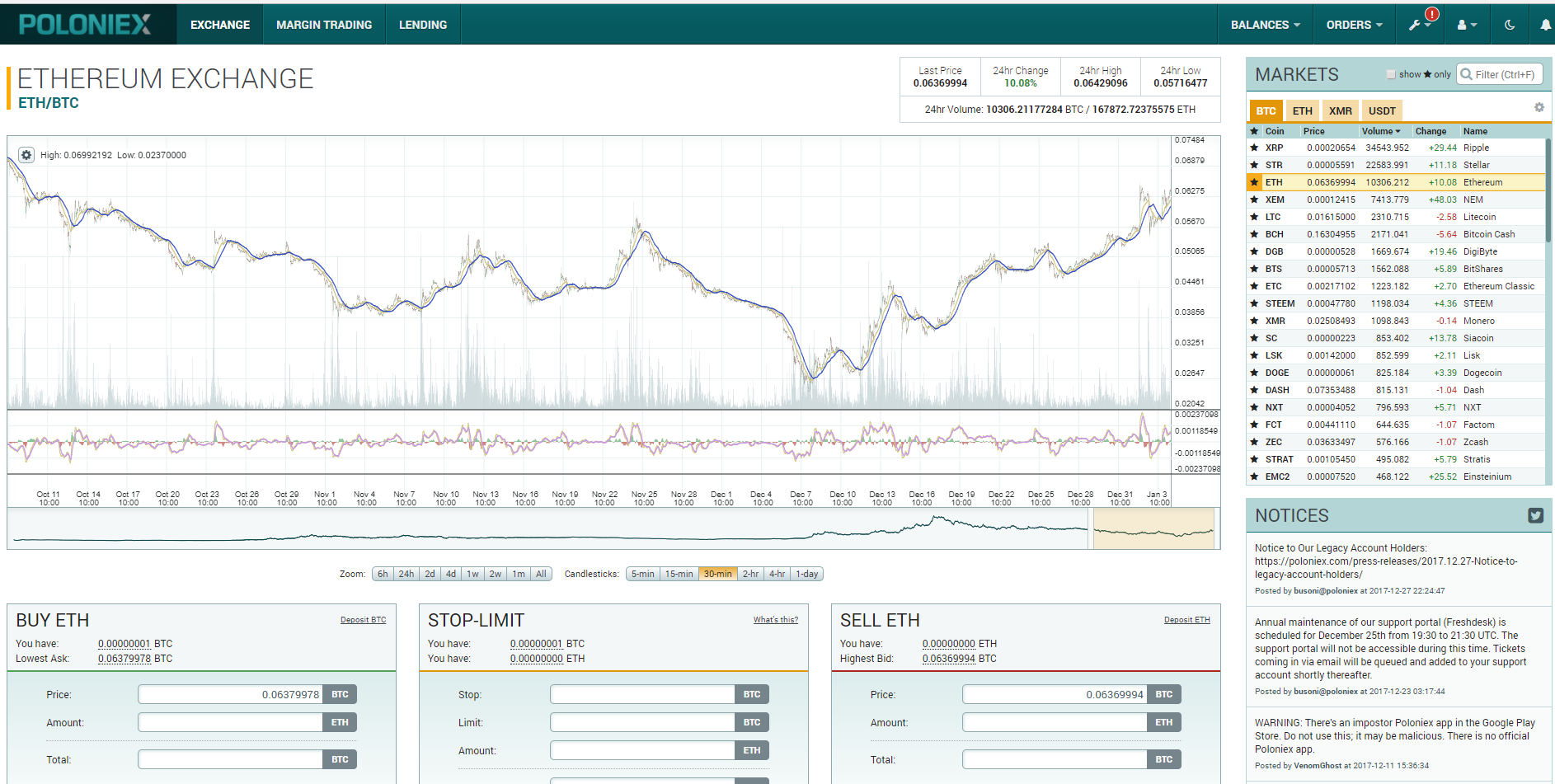The image size is (1555, 784).
Task: Toggle favorite star for BTS
Action: pyautogui.click(x=1254, y=269)
